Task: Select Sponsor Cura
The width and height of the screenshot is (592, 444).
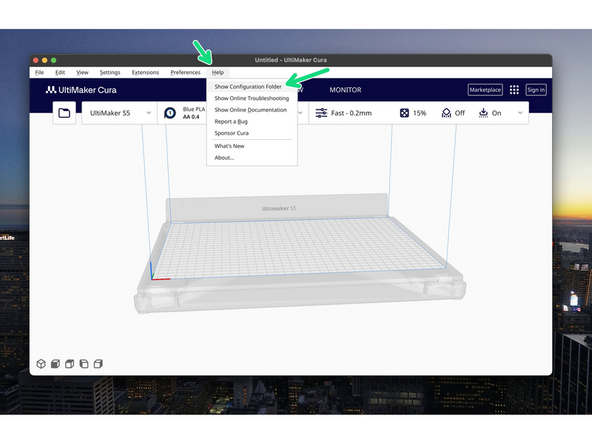Action: coord(252,133)
